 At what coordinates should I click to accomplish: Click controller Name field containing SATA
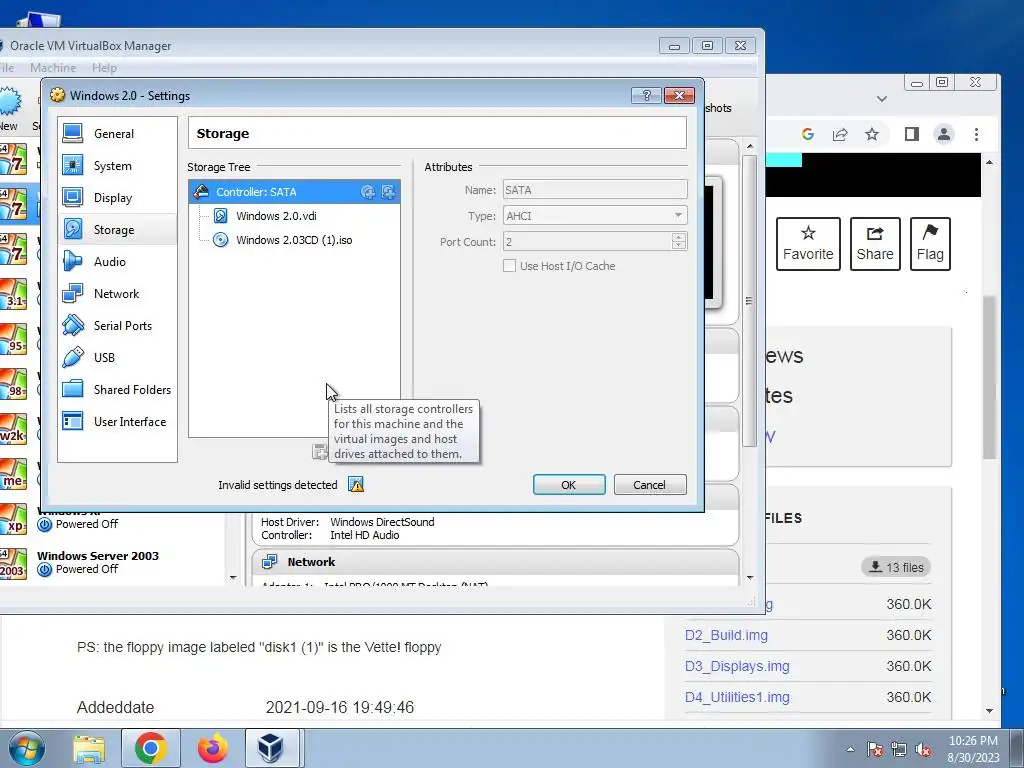(595, 190)
